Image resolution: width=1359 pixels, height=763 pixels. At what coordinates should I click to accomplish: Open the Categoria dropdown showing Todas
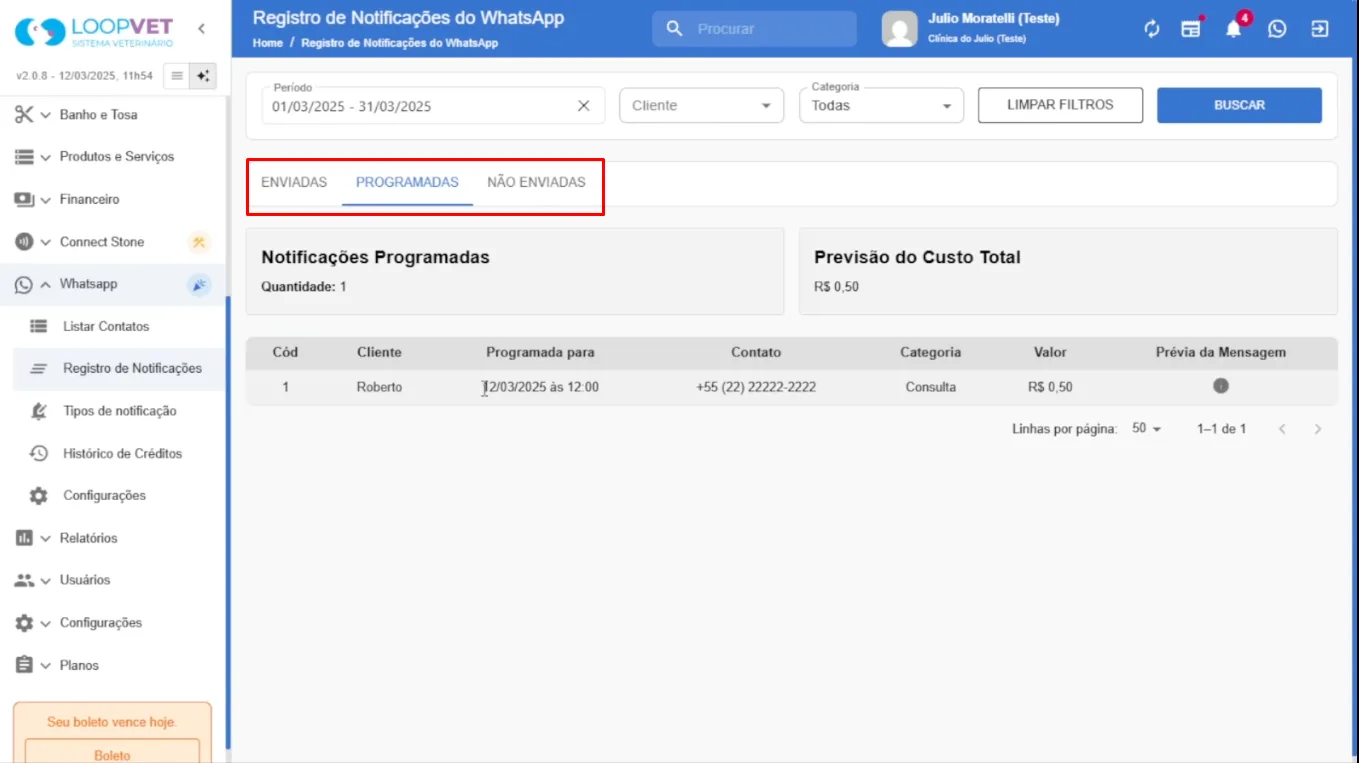(881, 105)
